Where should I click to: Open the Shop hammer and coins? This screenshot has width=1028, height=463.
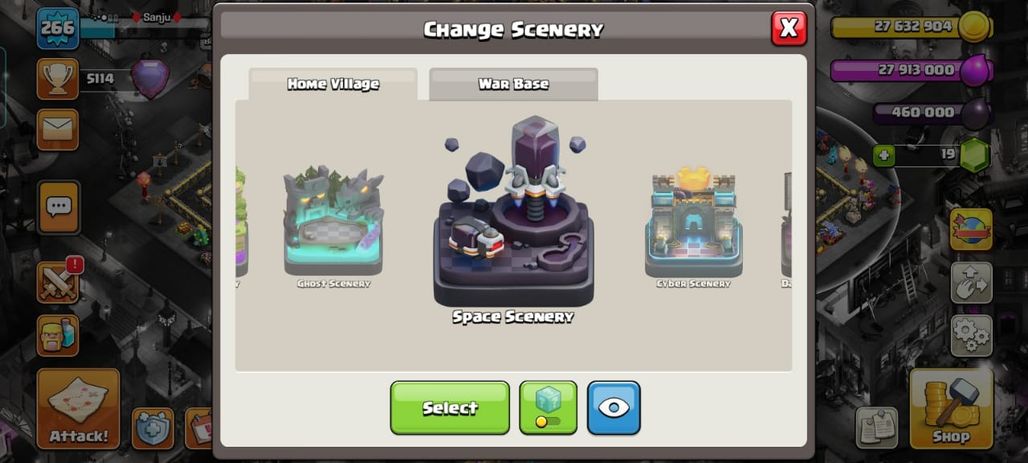pyautogui.click(x=951, y=409)
